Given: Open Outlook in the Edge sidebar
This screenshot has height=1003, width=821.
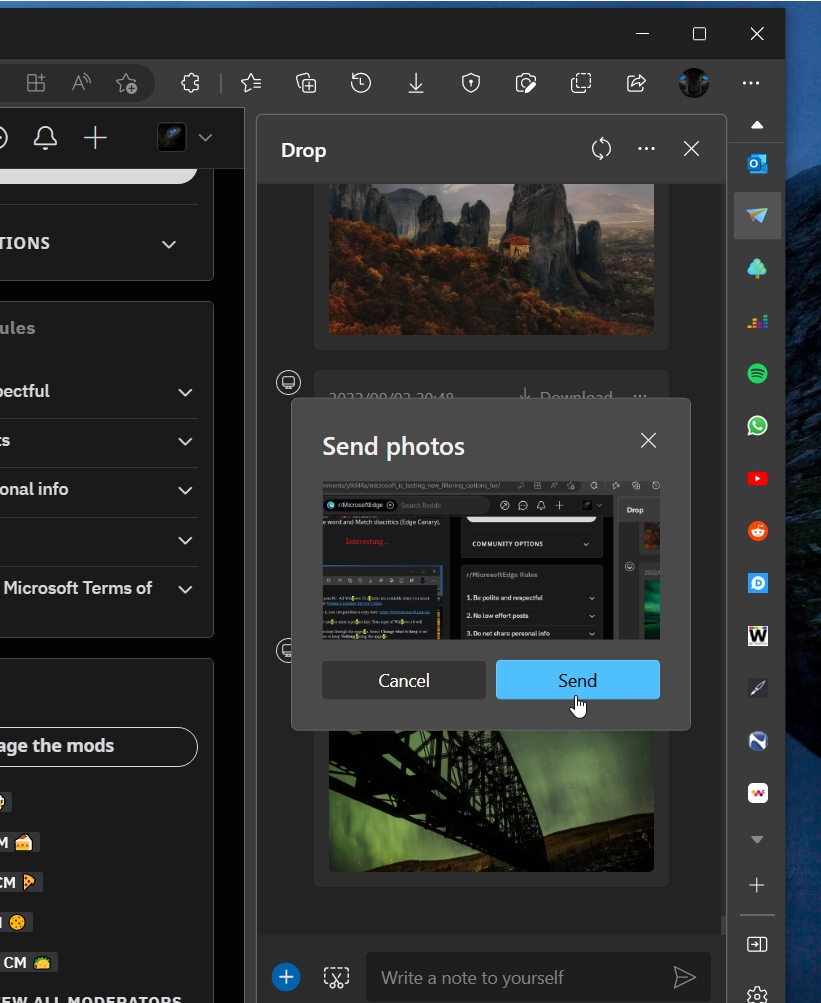Looking at the screenshot, I should [x=758, y=164].
